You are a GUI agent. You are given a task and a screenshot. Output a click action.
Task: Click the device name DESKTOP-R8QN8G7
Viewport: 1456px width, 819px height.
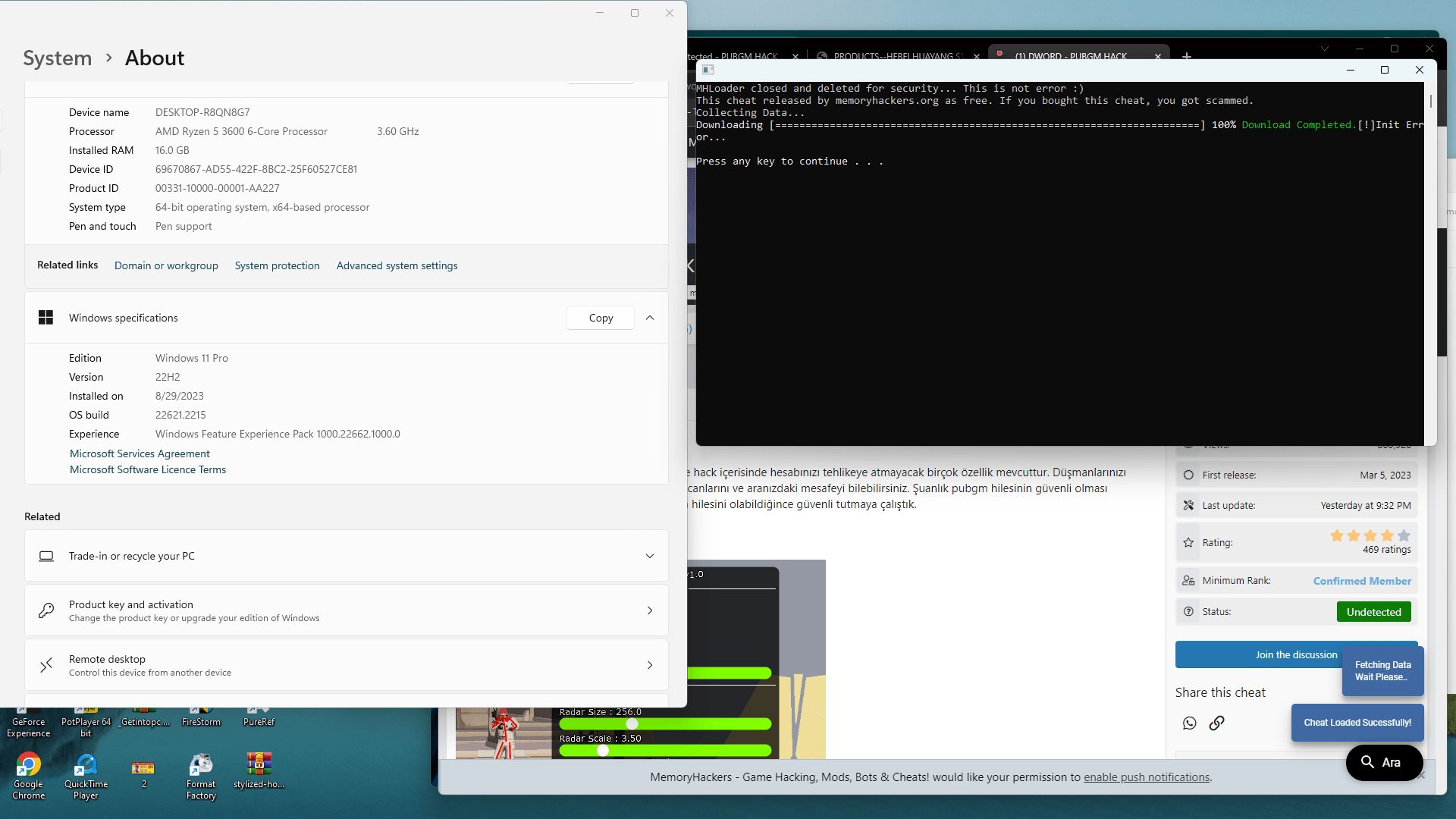click(x=202, y=112)
